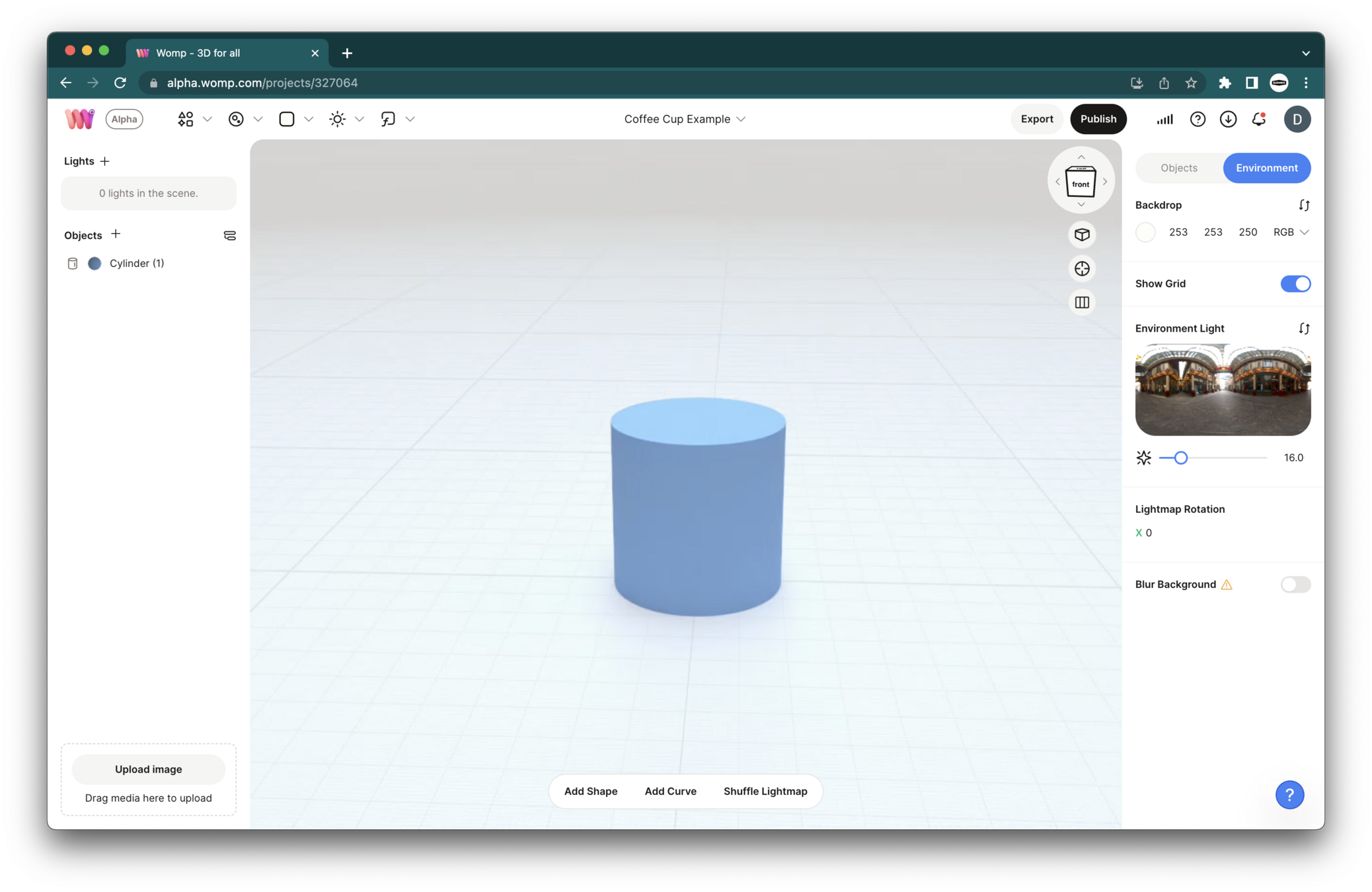Open the RGB color mode dropdown
Image resolution: width=1372 pixels, height=892 pixels.
coord(1291,232)
